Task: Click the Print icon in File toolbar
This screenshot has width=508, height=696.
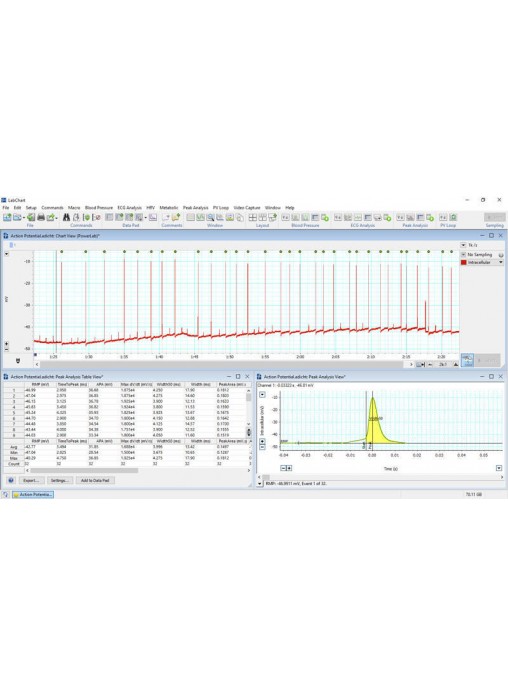Action: 41,217
